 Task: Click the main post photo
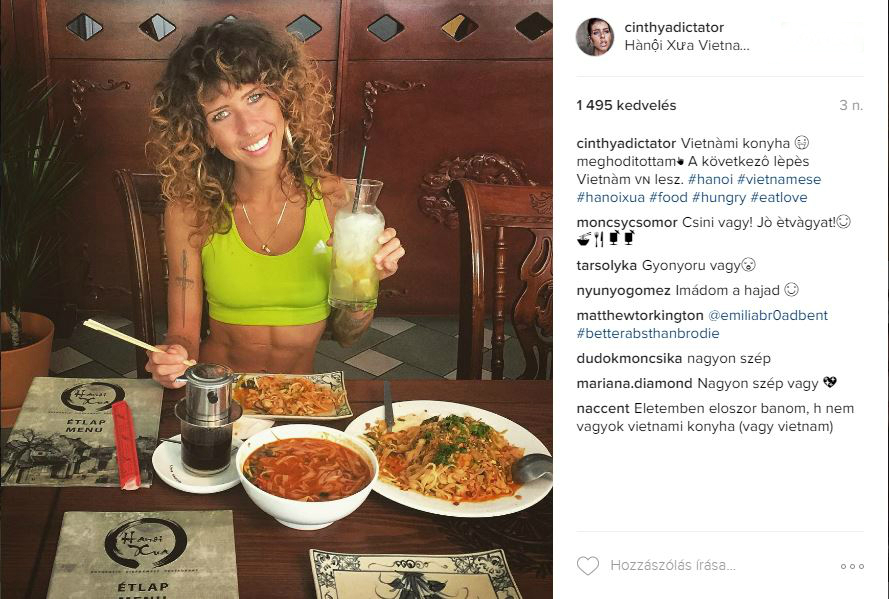point(276,299)
